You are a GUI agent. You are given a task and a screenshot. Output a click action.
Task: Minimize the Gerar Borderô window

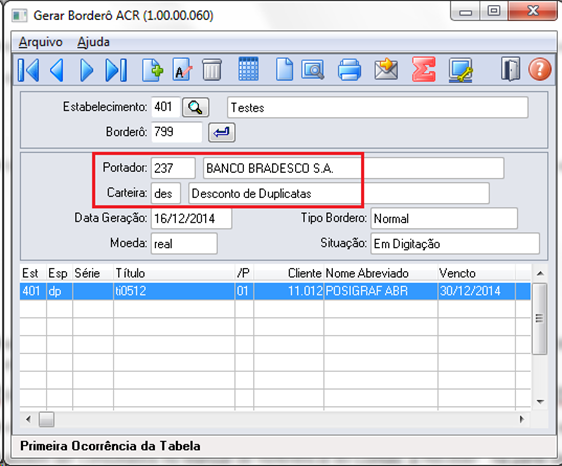[x=465, y=12]
